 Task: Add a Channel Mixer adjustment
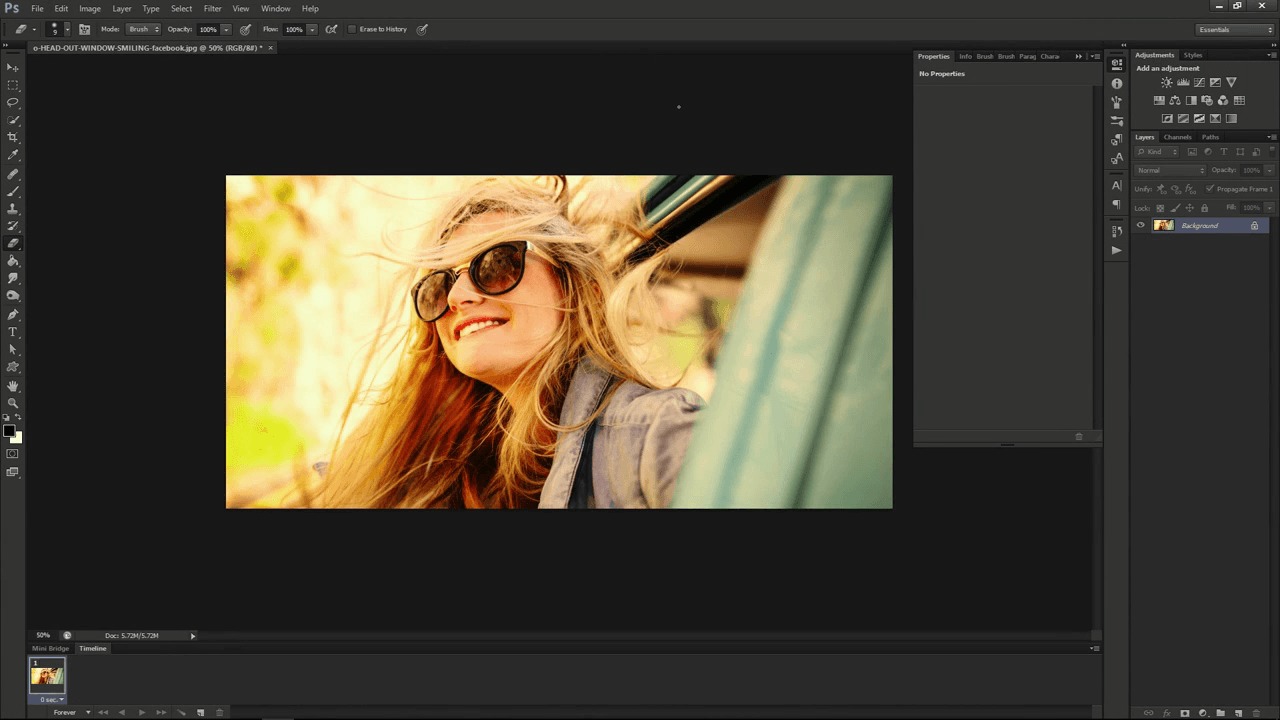(x=1223, y=101)
